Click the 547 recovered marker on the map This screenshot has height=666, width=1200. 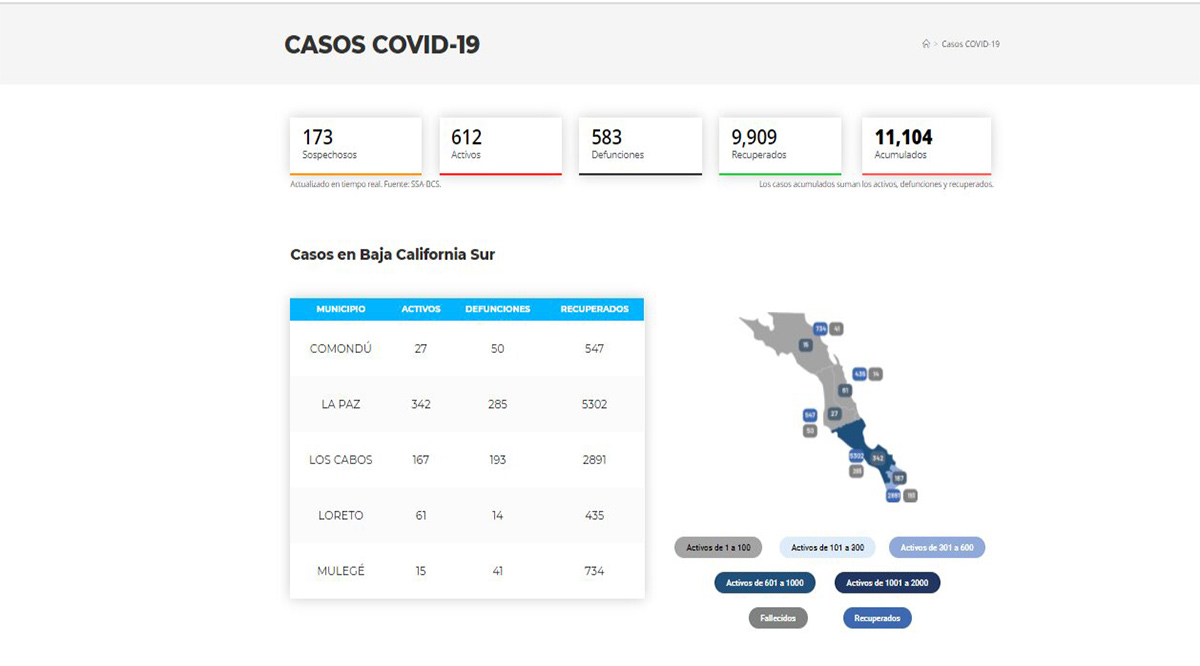pyautogui.click(x=810, y=415)
